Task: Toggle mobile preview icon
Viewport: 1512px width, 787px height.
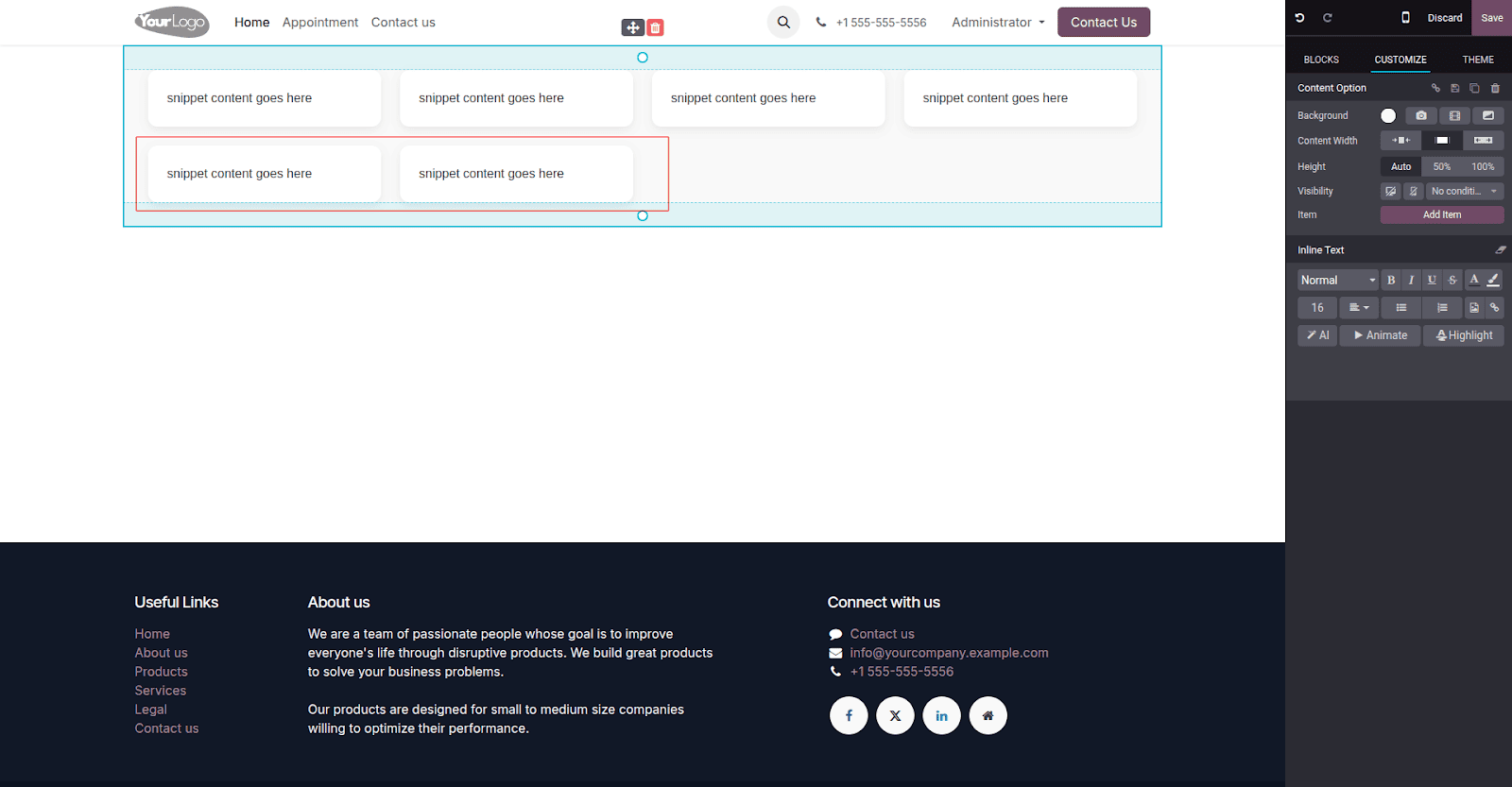Action: (1405, 18)
